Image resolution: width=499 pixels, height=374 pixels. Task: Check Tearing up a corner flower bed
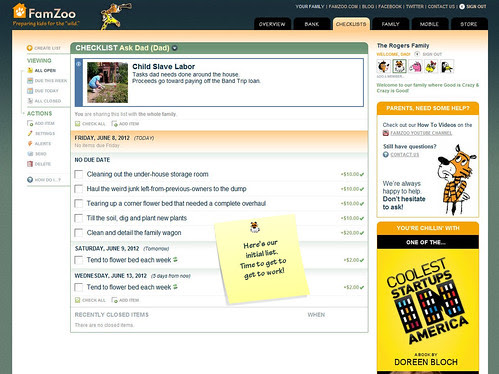(x=79, y=203)
